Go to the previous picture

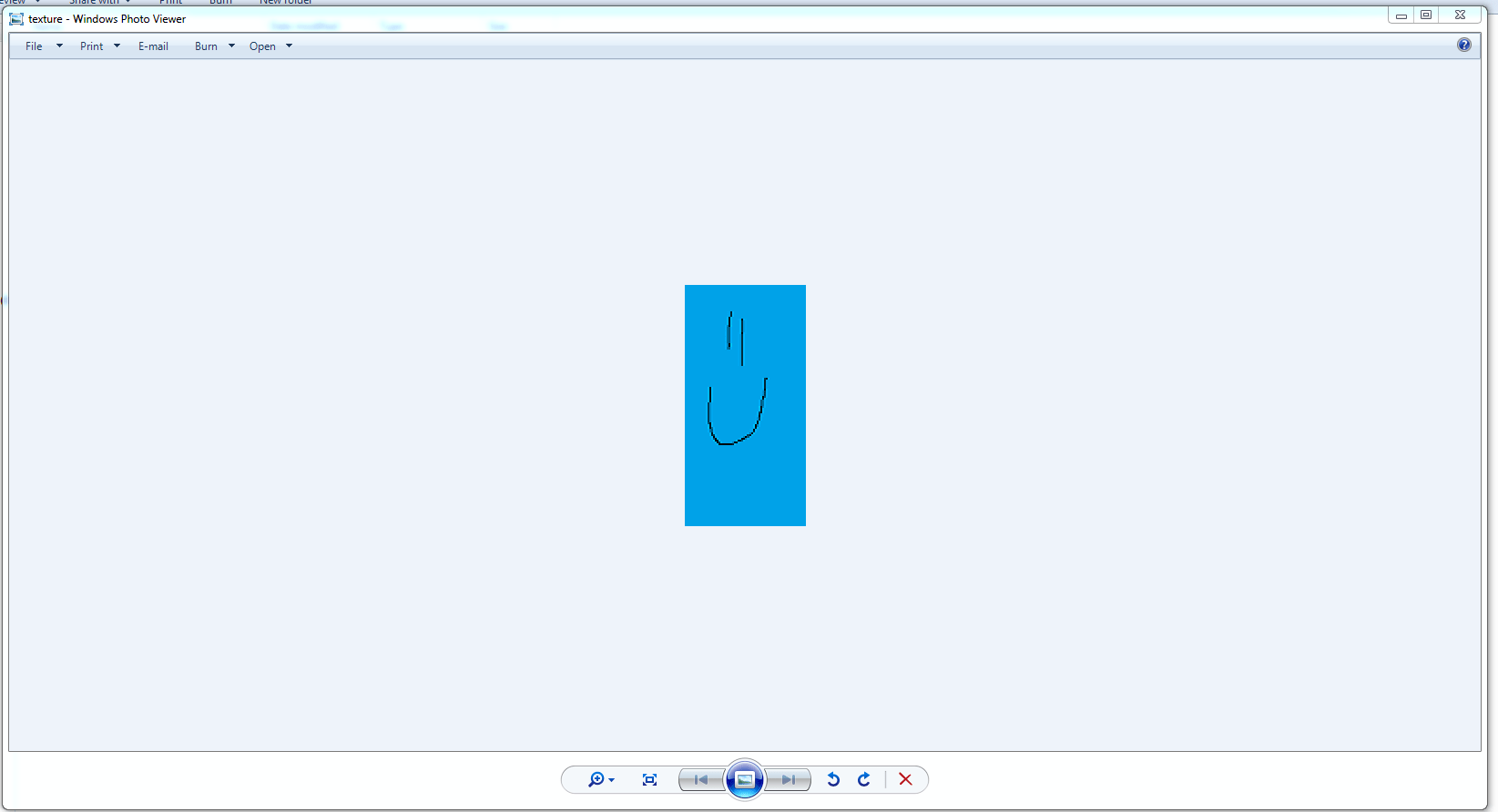(x=701, y=779)
